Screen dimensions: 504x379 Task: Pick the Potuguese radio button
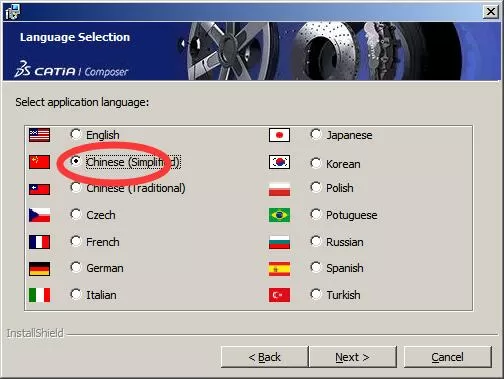click(316, 214)
